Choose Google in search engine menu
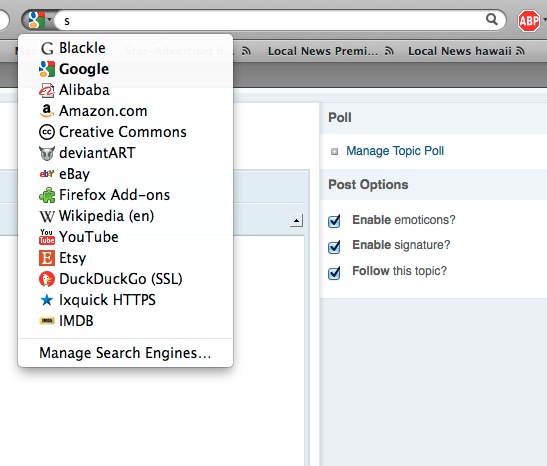The height and width of the screenshot is (466, 547). click(126, 69)
